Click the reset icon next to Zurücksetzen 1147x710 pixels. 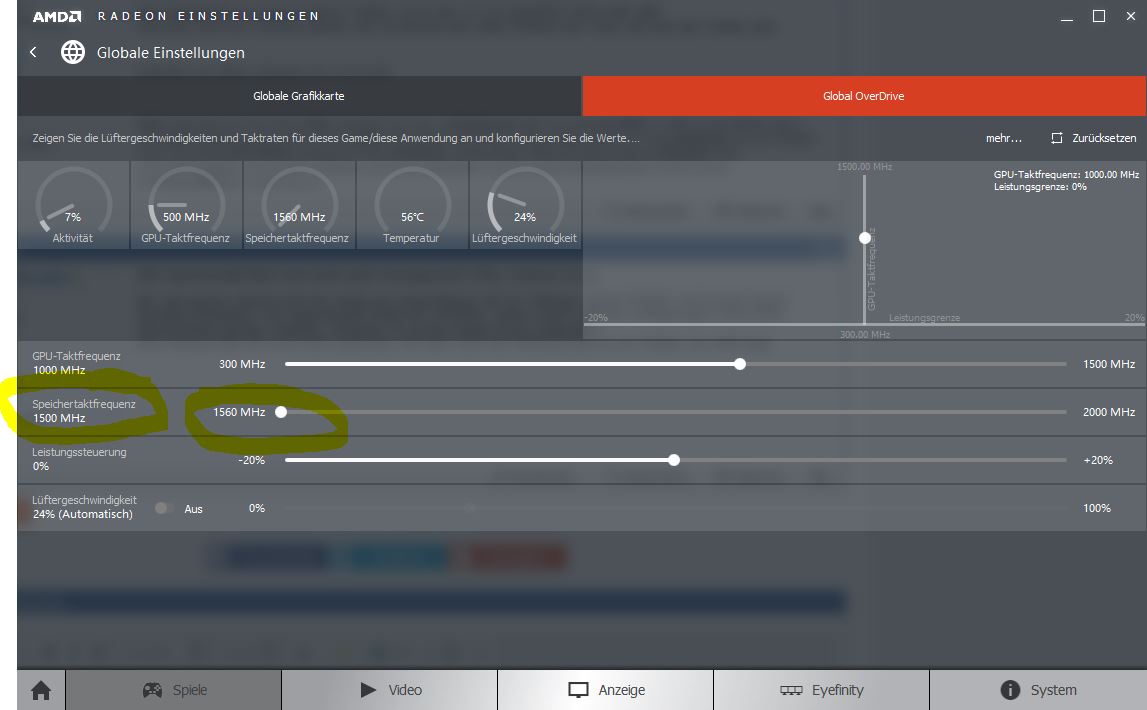(1056, 137)
